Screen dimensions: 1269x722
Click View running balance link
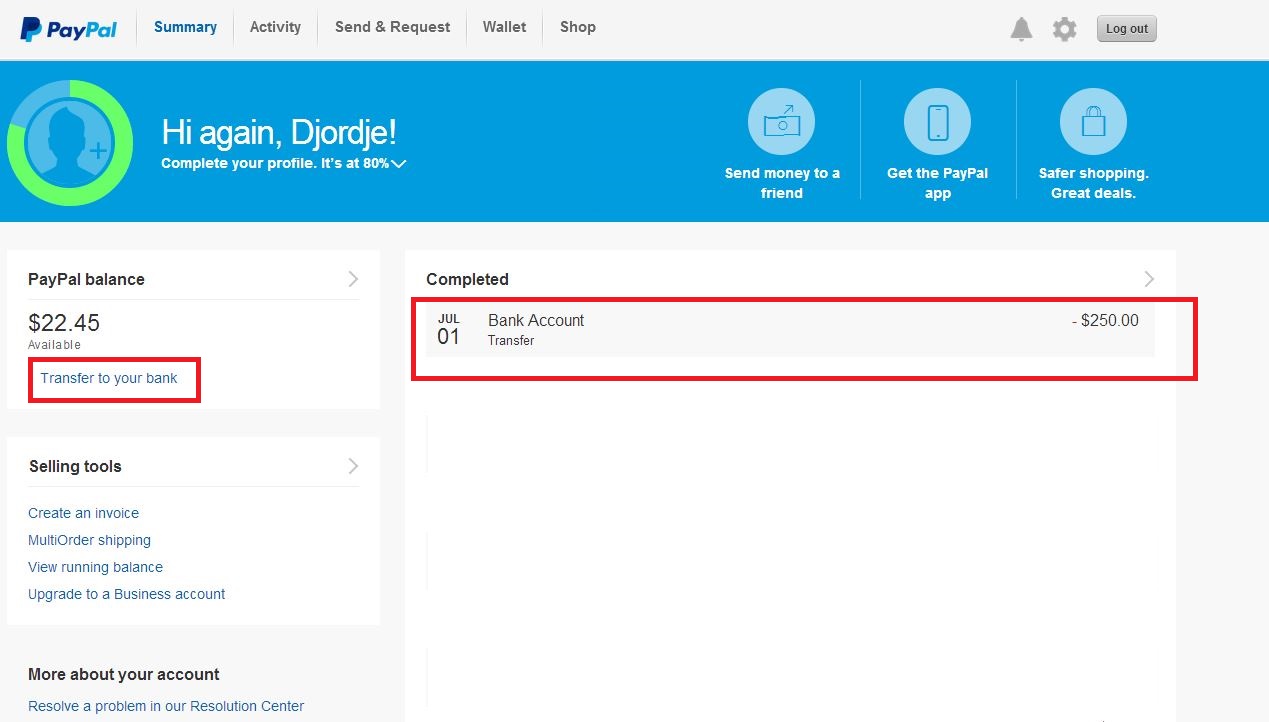(96, 567)
